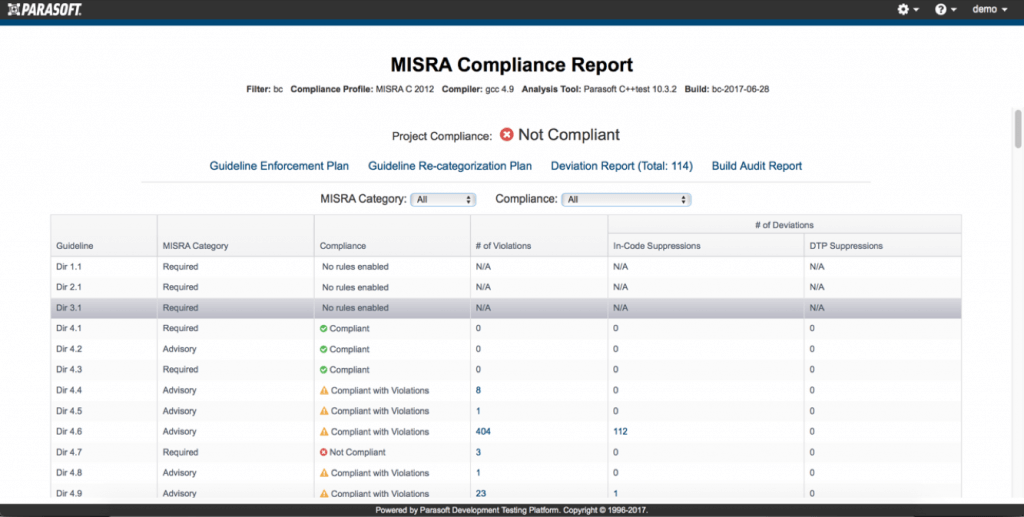
Task: Click warning triangle icon for Dir 4.6
Action: 324,432
